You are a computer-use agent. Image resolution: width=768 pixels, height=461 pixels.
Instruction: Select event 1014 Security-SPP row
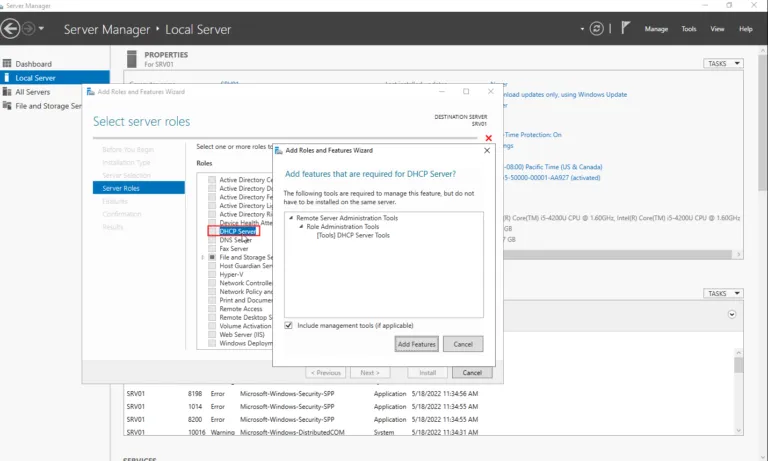pyautogui.click(x=302, y=407)
